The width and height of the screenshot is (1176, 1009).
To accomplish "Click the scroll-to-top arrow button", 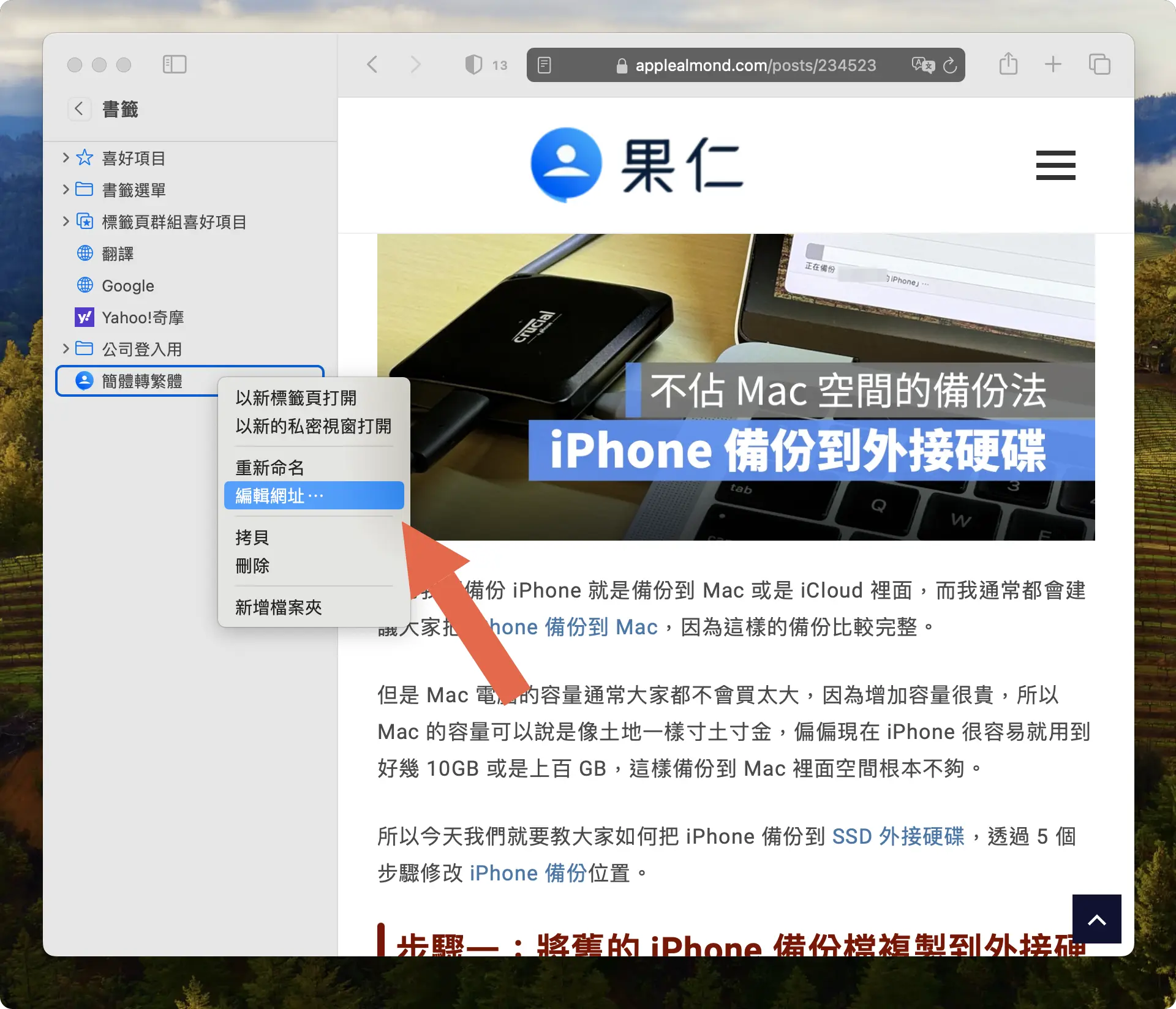I will point(1098,918).
